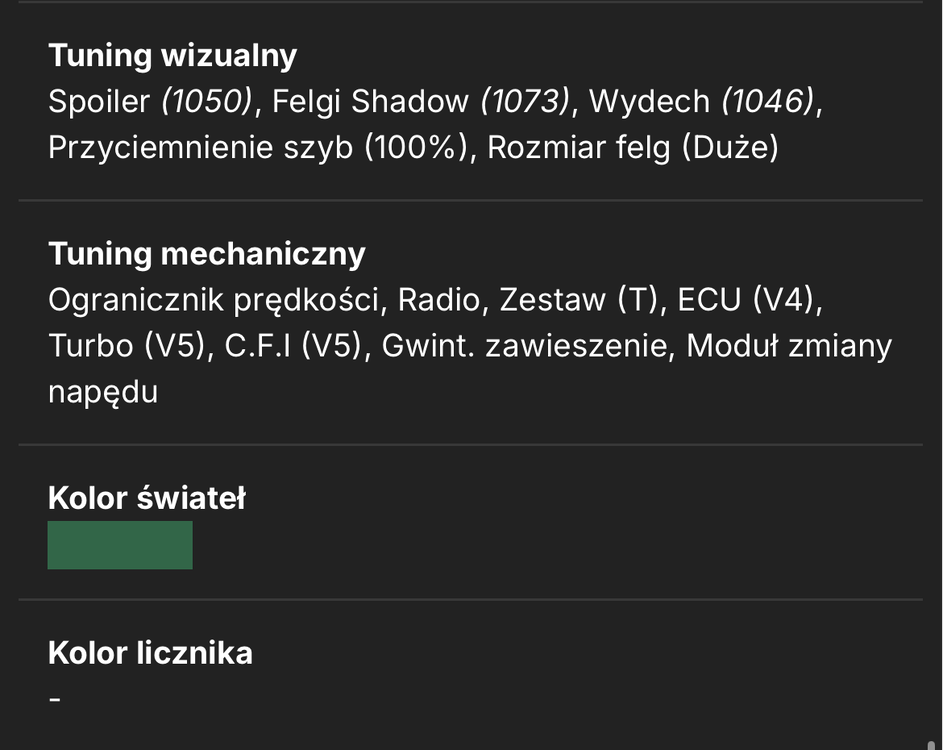Click the Turbo (V5) item
Screen dimensions: 943x750
pyautogui.click(x=127, y=346)
